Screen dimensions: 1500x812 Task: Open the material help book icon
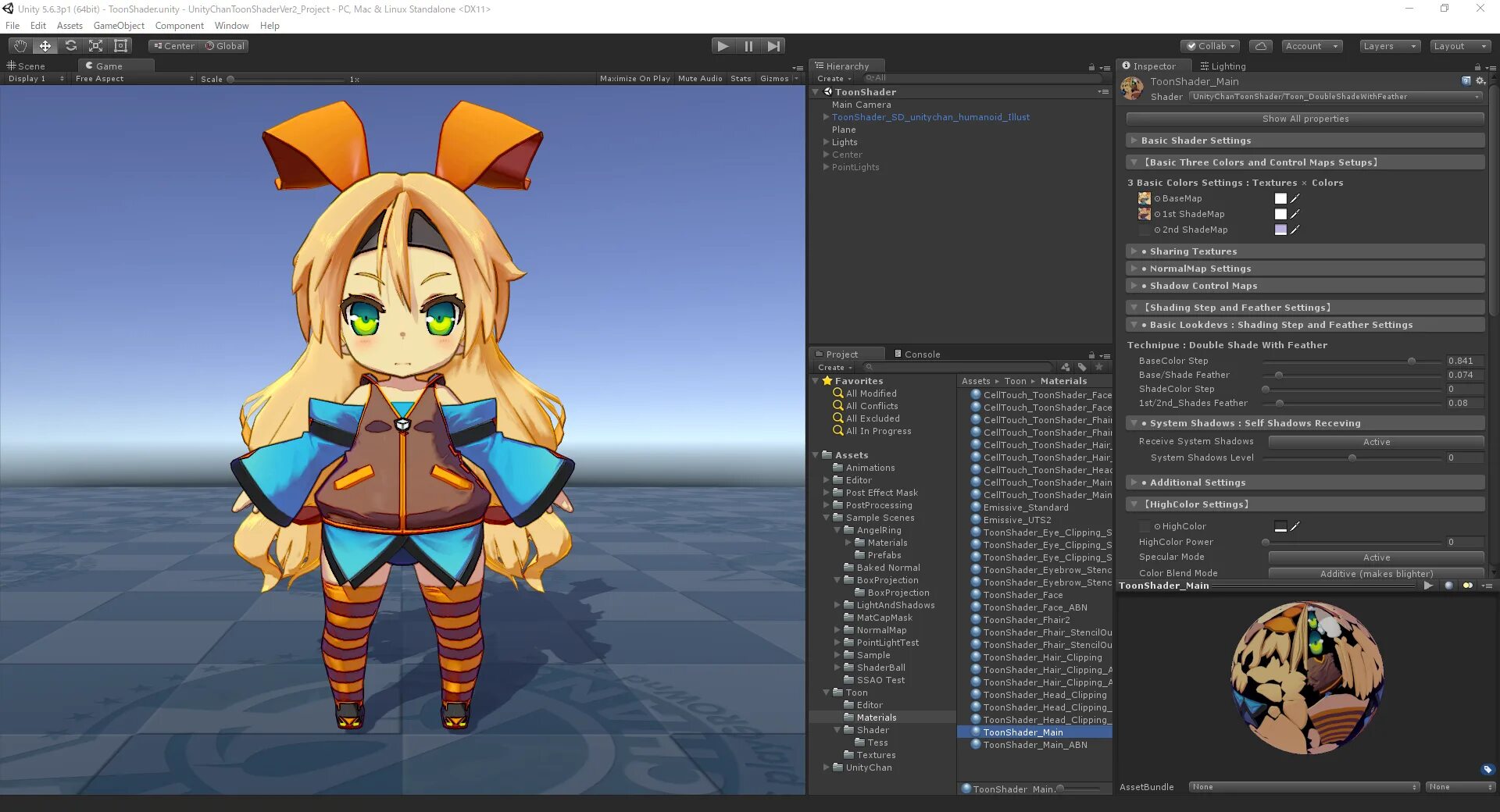(1466, 81)
